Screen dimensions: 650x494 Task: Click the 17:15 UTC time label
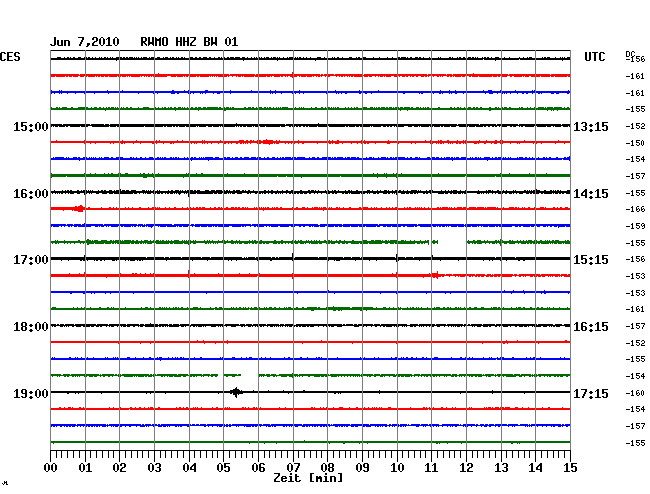591,393
